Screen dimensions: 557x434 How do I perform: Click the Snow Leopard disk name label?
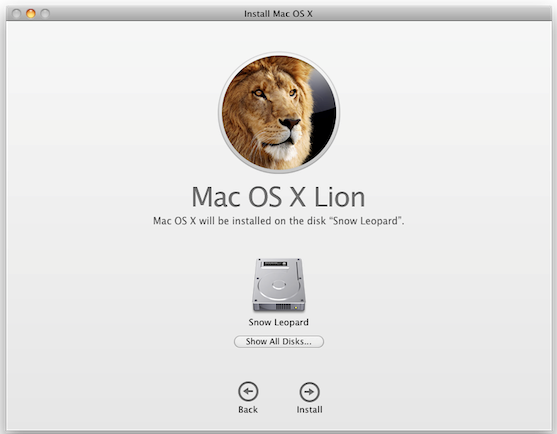coord(279,322)
